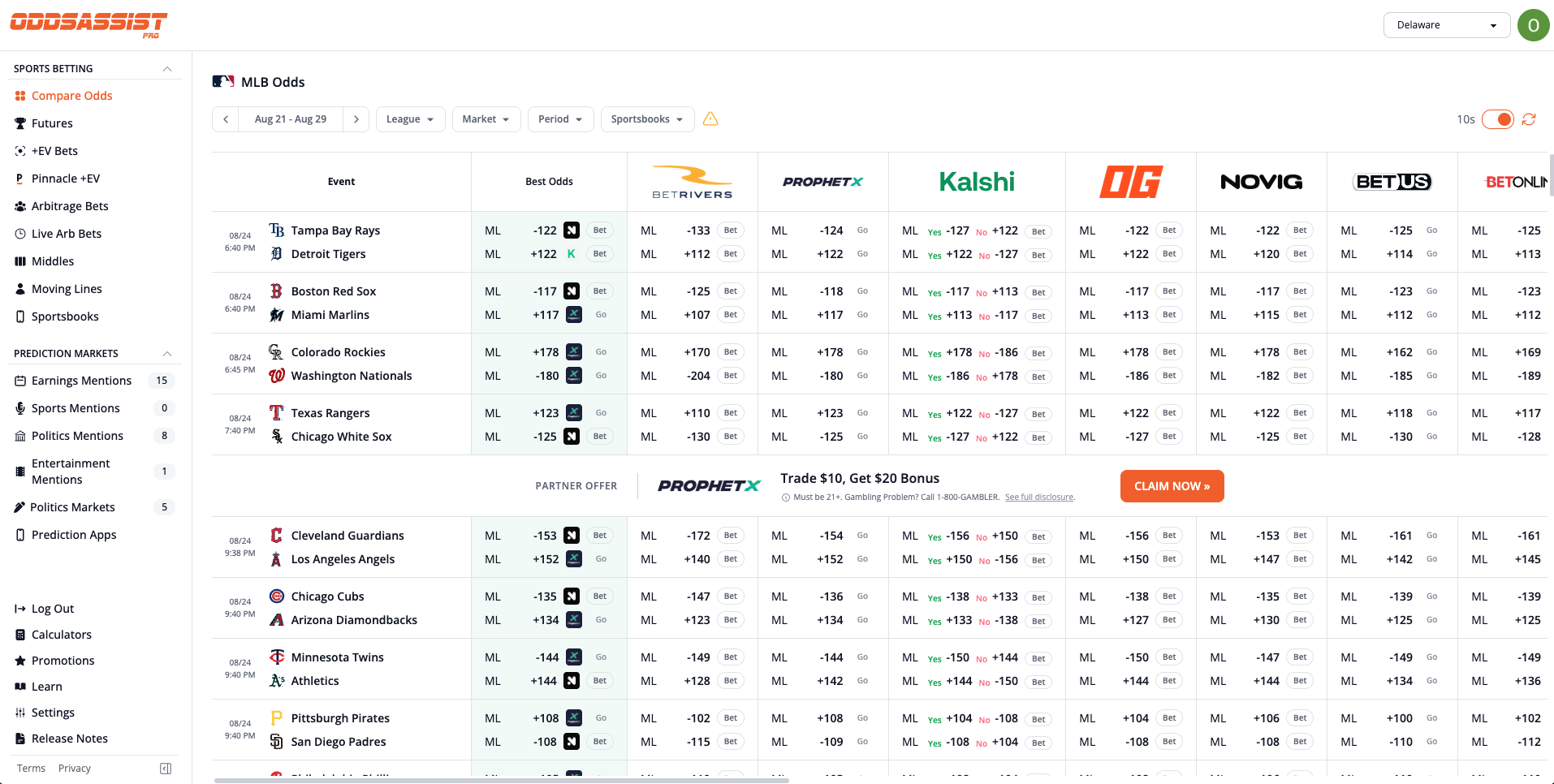This screenshot has height=784, width=1554.
Task: Click the +EV Bets icon
Action: point(20,151)
